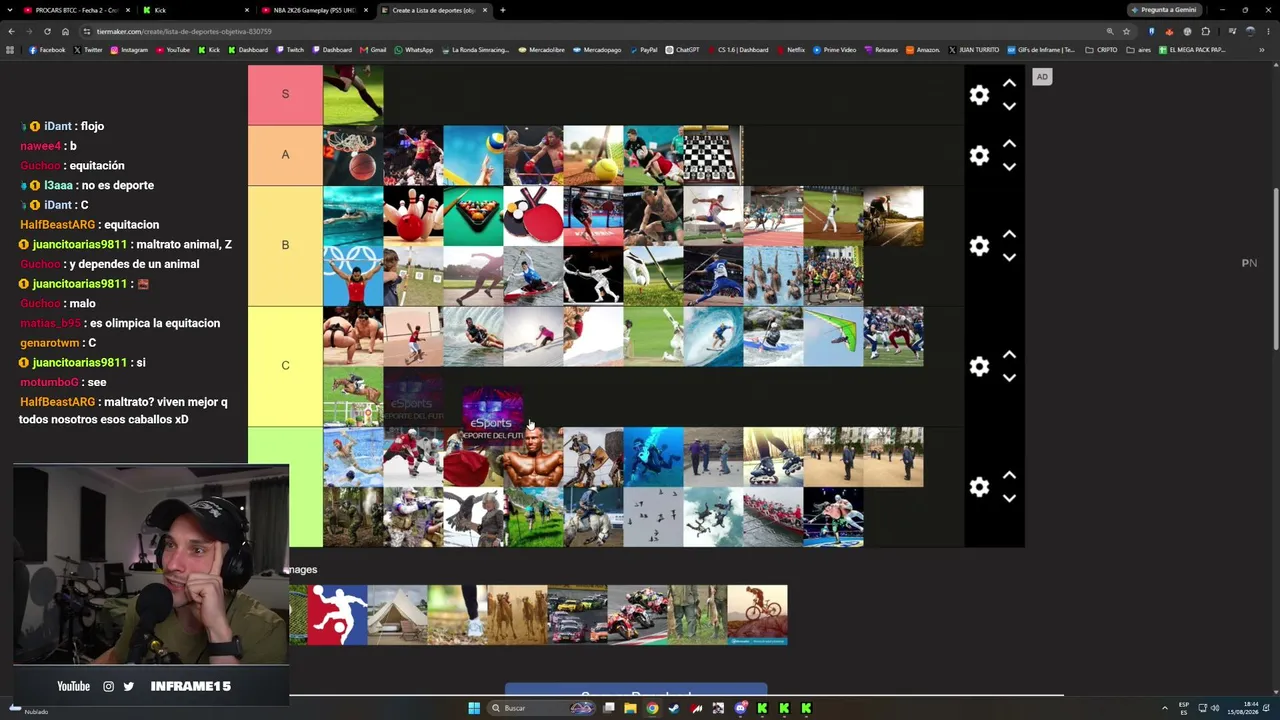Viewport: 1280px width, 720px height.
Task: Open Task View from the taskbar
Action: click(608, 708)
